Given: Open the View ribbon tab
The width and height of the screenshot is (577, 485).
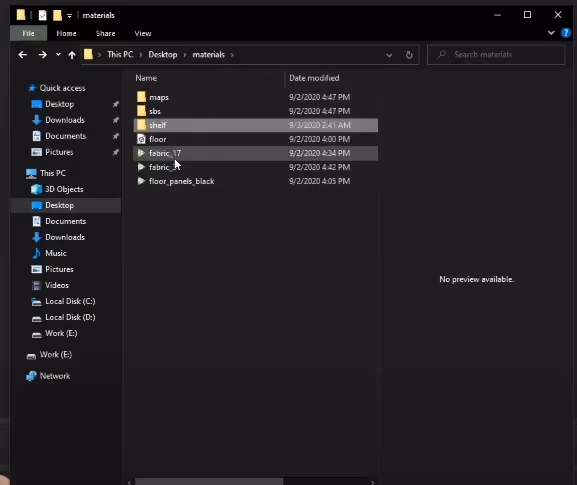Looking at the screenshot, I should point(143,33).
